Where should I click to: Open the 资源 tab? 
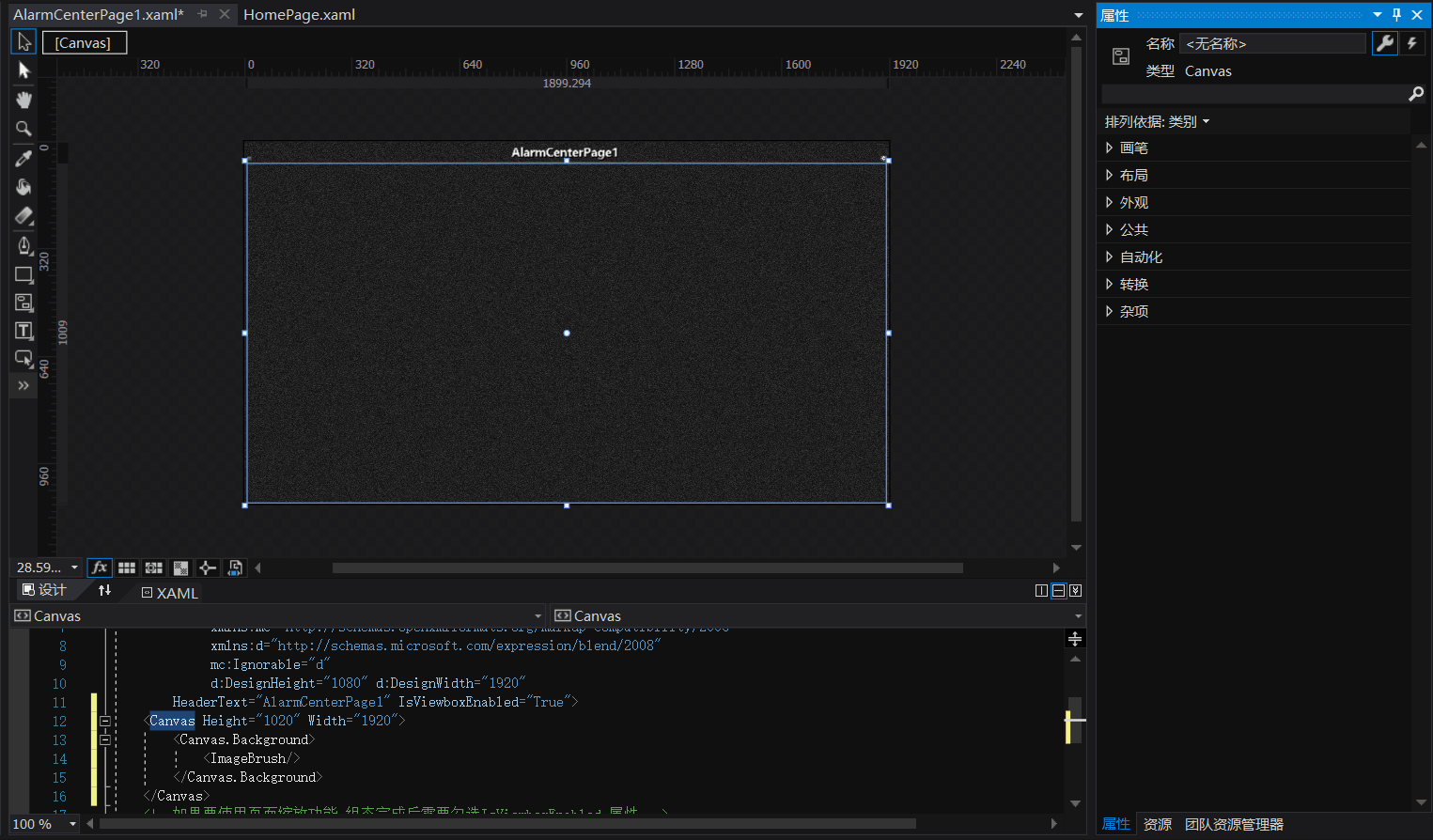pyautogui.click(x=1157, y=824)
